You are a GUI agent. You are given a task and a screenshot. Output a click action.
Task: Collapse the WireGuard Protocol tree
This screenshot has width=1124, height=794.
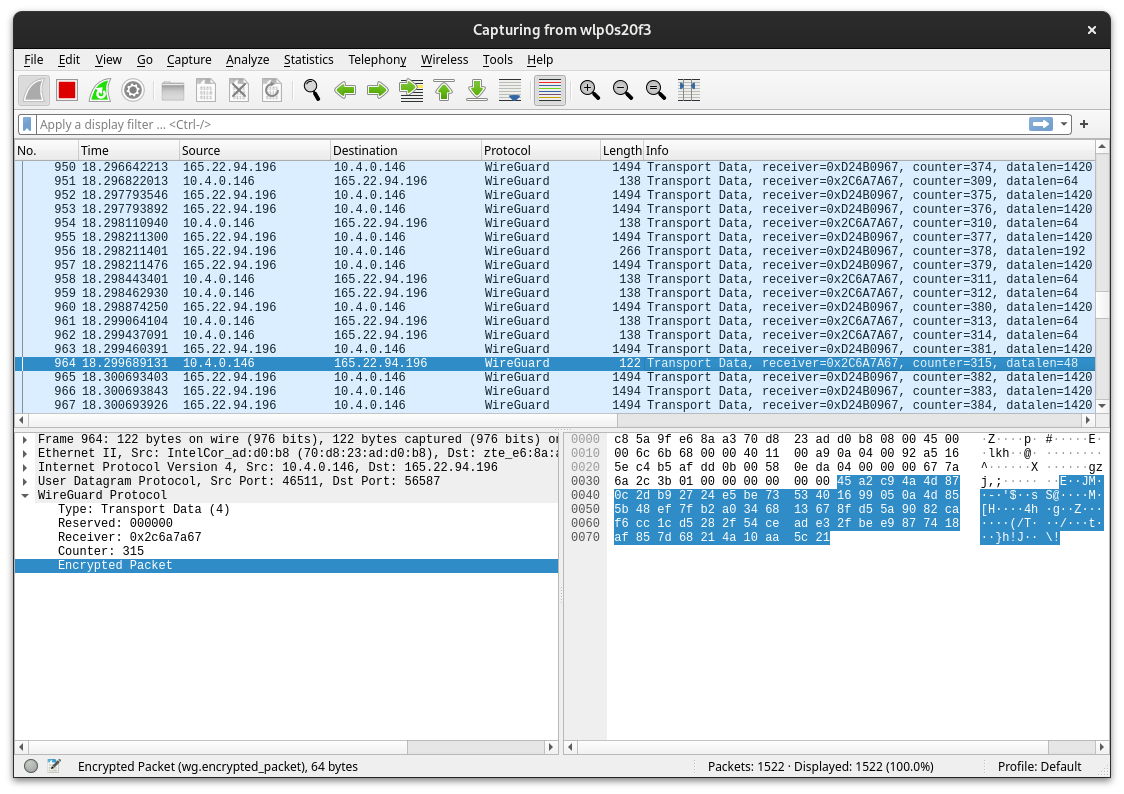point(26,495)
